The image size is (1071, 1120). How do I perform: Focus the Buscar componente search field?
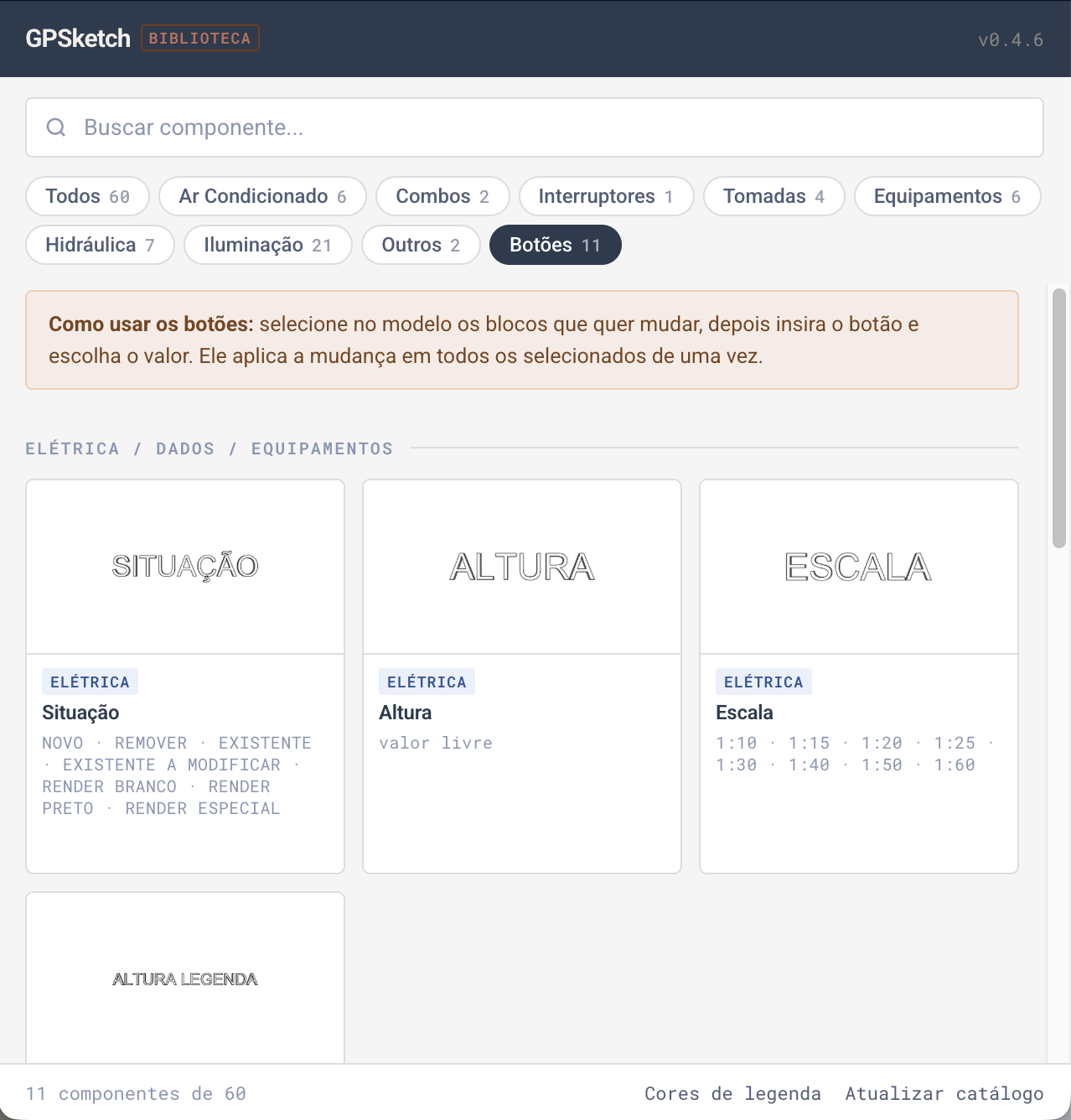click(x=535, y=127)
